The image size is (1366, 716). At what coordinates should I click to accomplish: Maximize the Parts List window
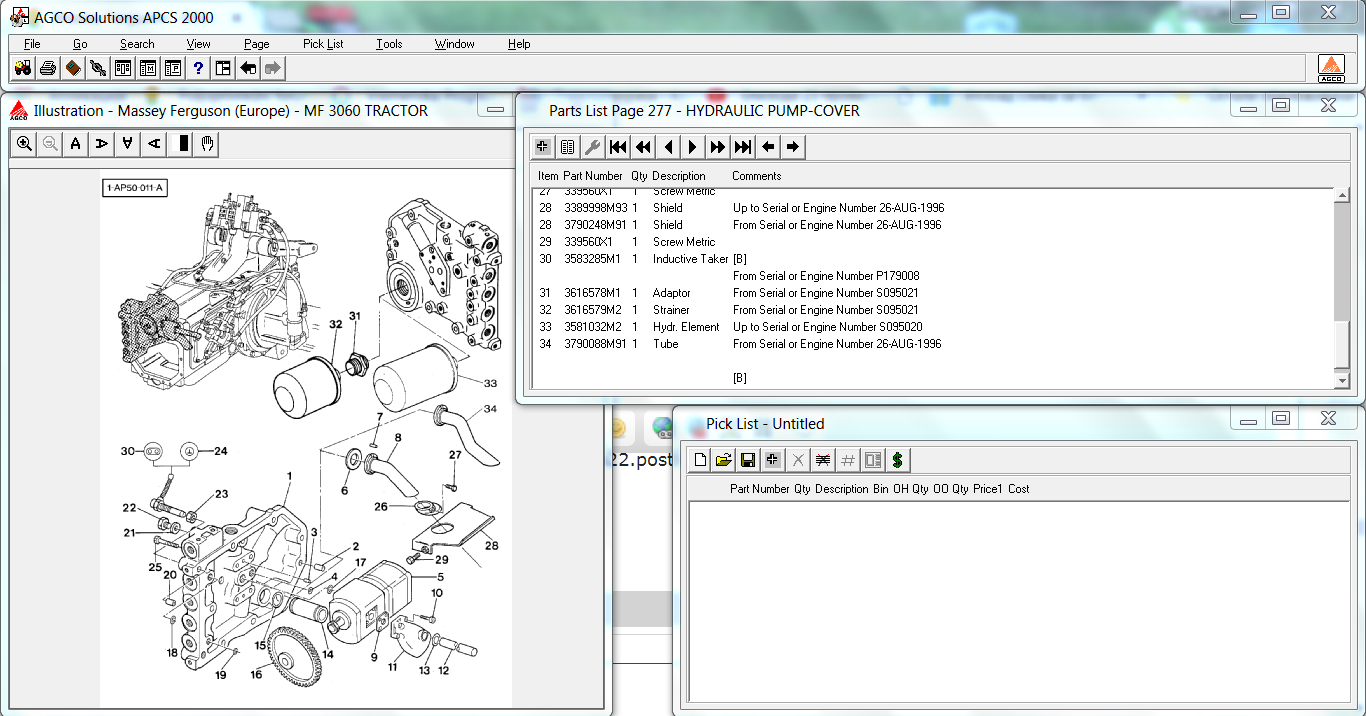tap(1281, 105)
